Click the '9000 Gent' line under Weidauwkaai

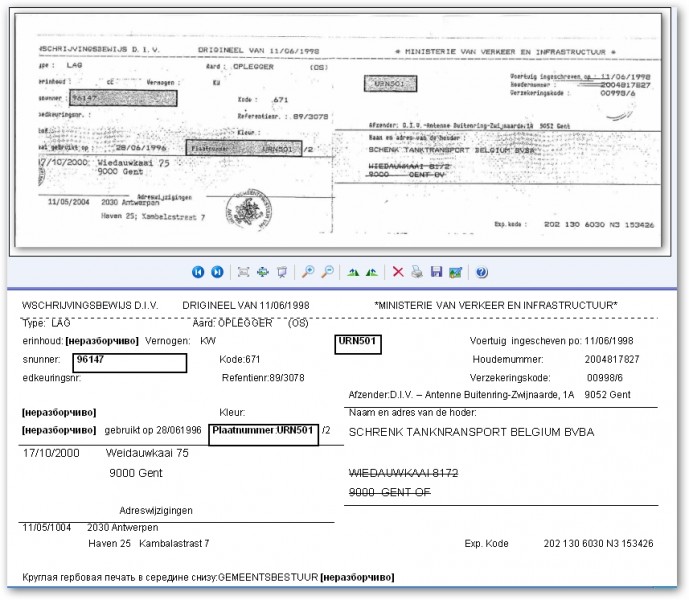pos(136,473)
